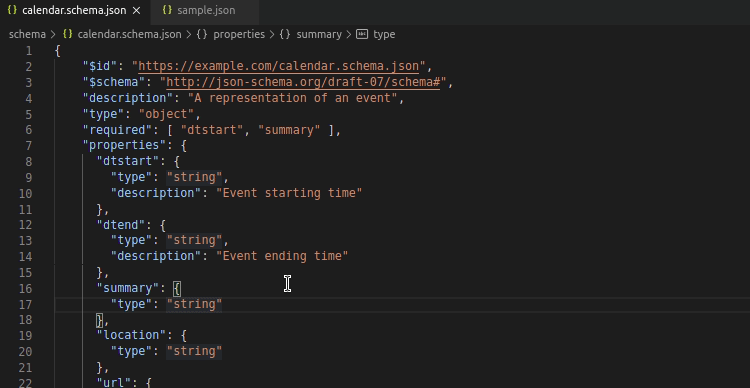Click the "dtend" property key on line 12

point(121,224)
